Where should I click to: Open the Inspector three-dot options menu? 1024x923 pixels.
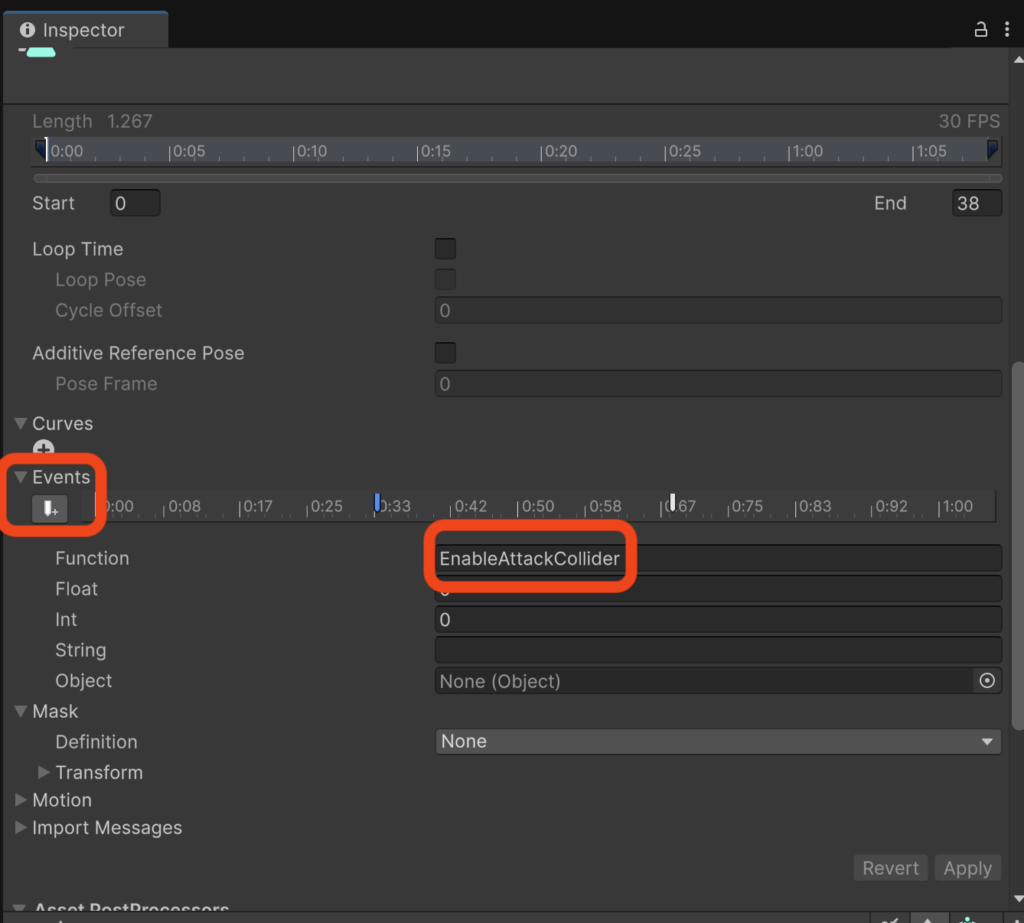click(1008, 30)
